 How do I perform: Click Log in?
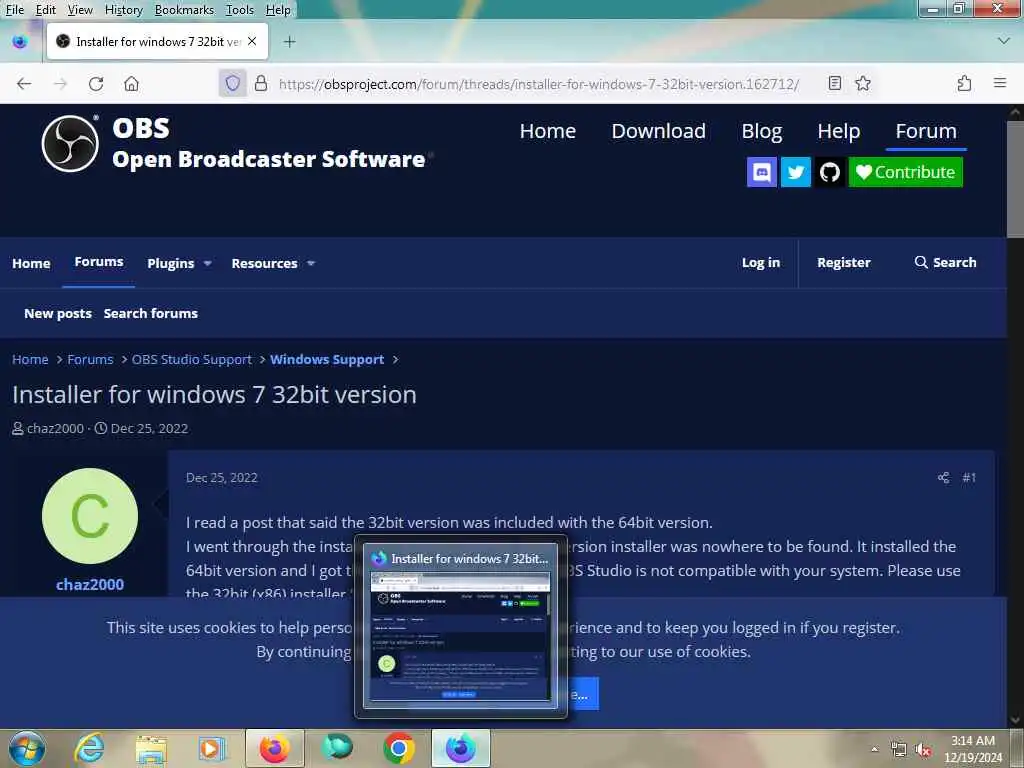click(761, 262)
